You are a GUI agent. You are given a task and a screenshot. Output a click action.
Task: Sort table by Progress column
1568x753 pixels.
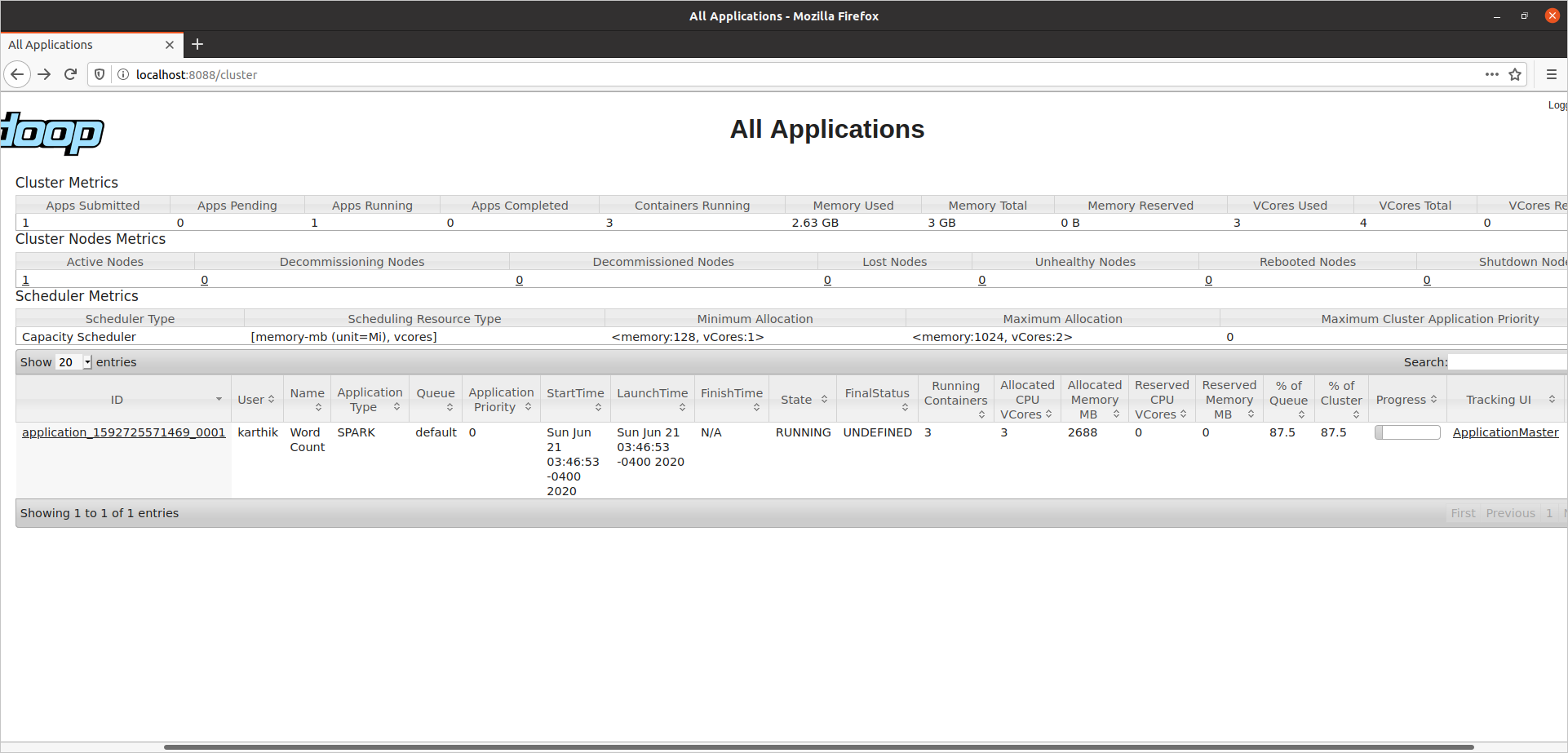(x=1407, y=400)
